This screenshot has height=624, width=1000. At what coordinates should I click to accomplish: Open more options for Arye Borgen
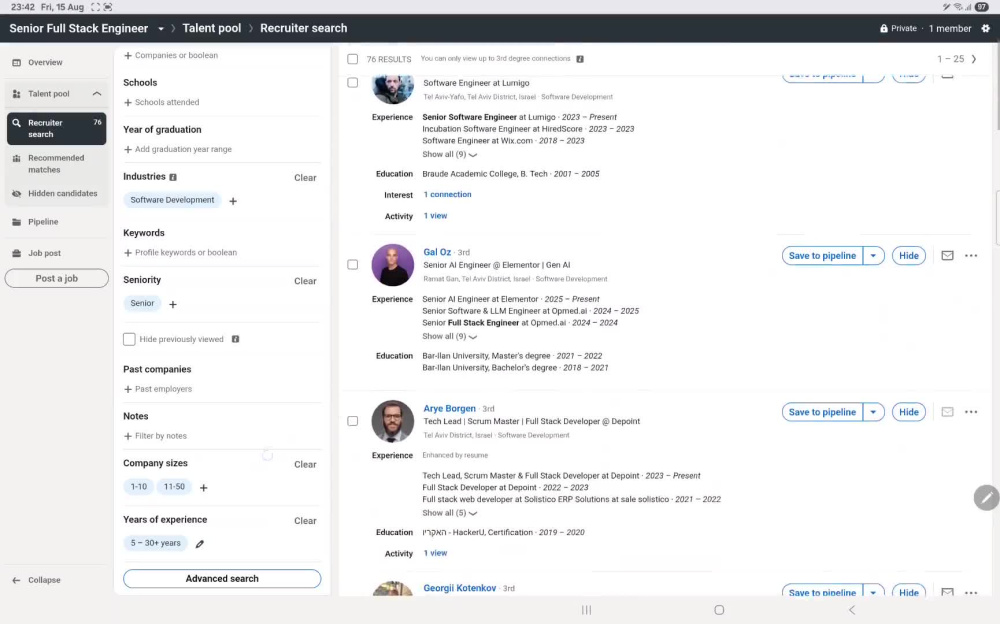971,412
